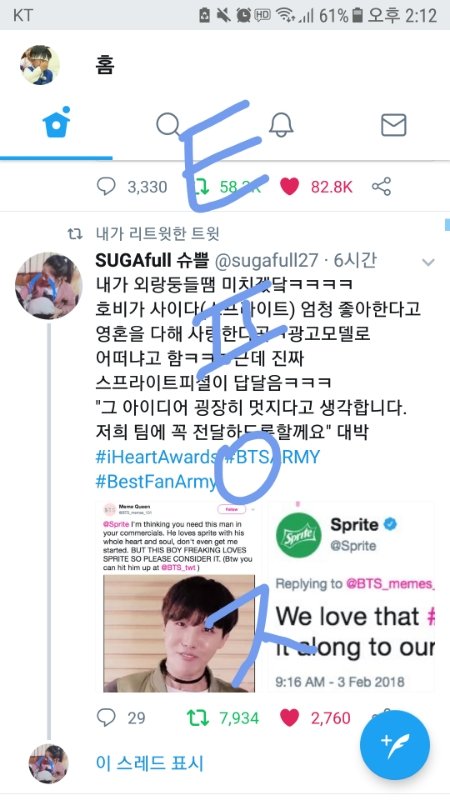Open the Search tab magnifier
This screenshot has height=800, width=450.
tap(168, 124)
